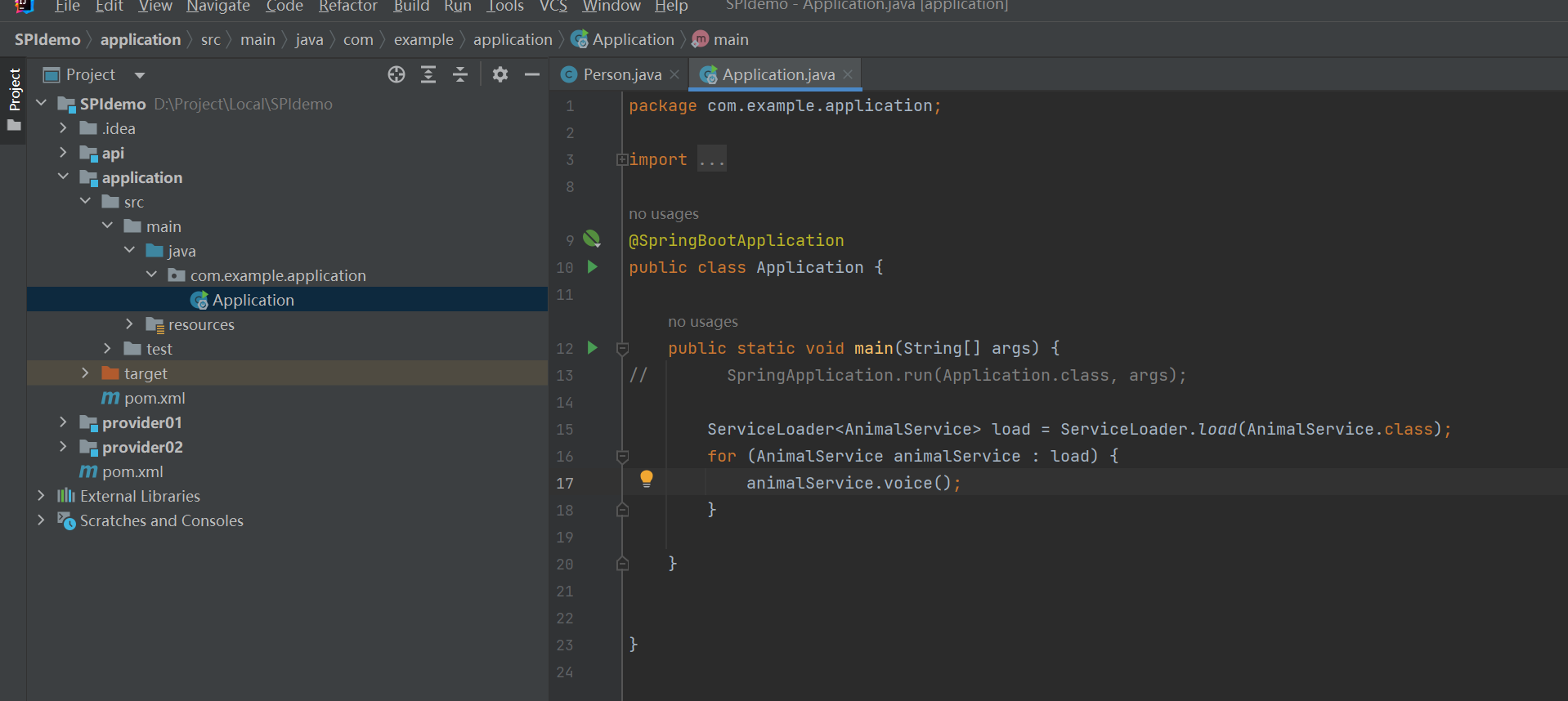Viewport: 1568px width, 701px height.
Task: Click SPIdemo in the breadcrumb bar
Action: (x=47, y=39)
